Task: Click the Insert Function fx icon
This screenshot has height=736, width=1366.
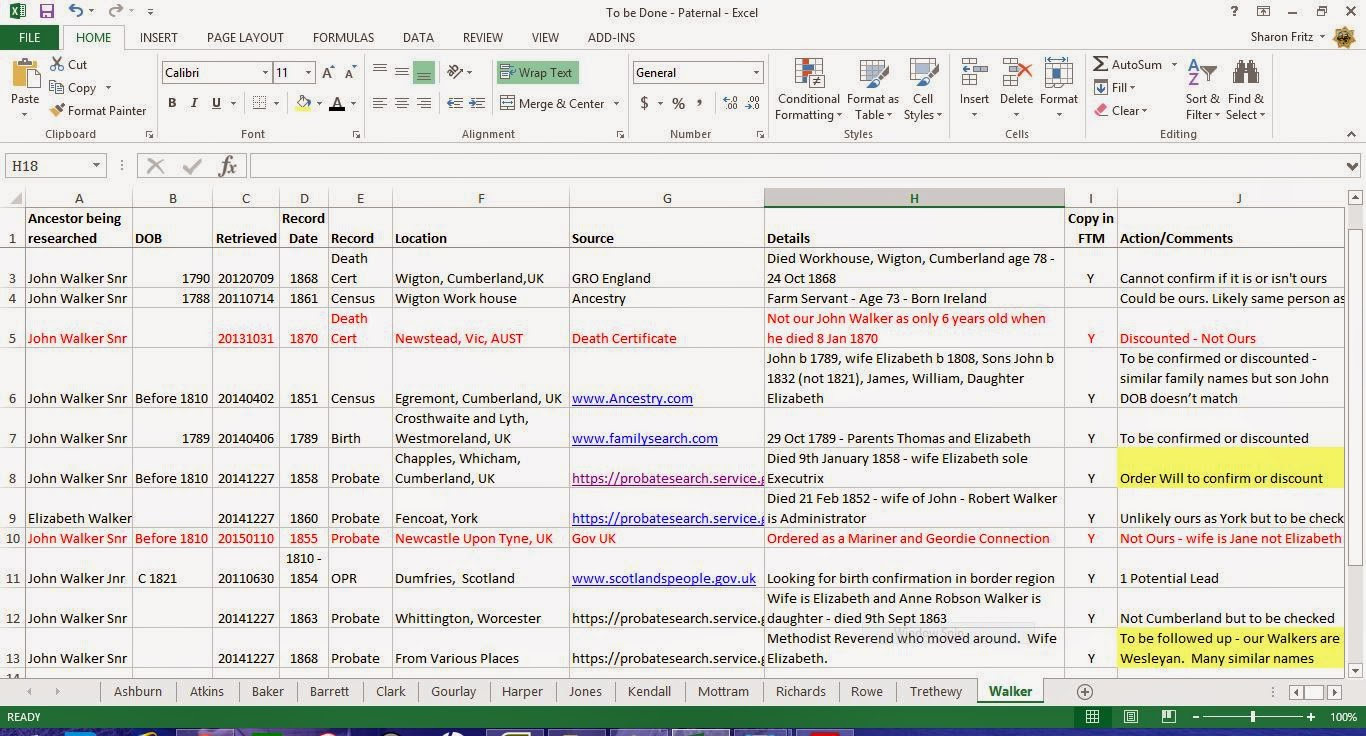Action: pos(227,166)
